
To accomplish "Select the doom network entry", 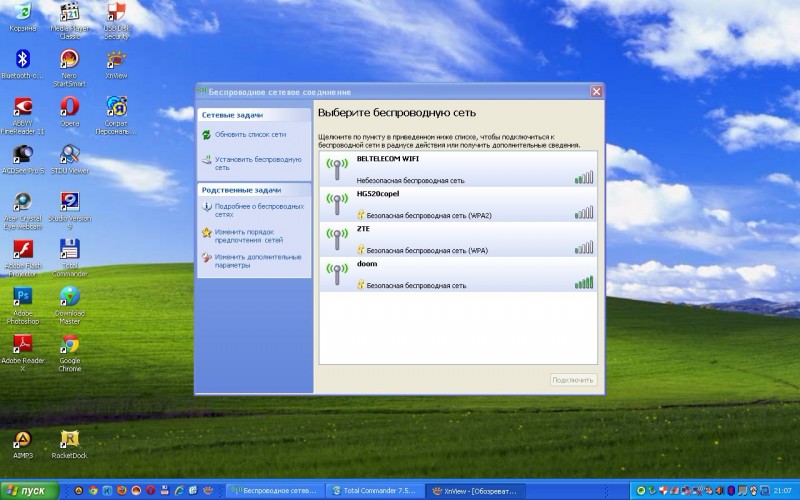I will click(x=458, y=274).
